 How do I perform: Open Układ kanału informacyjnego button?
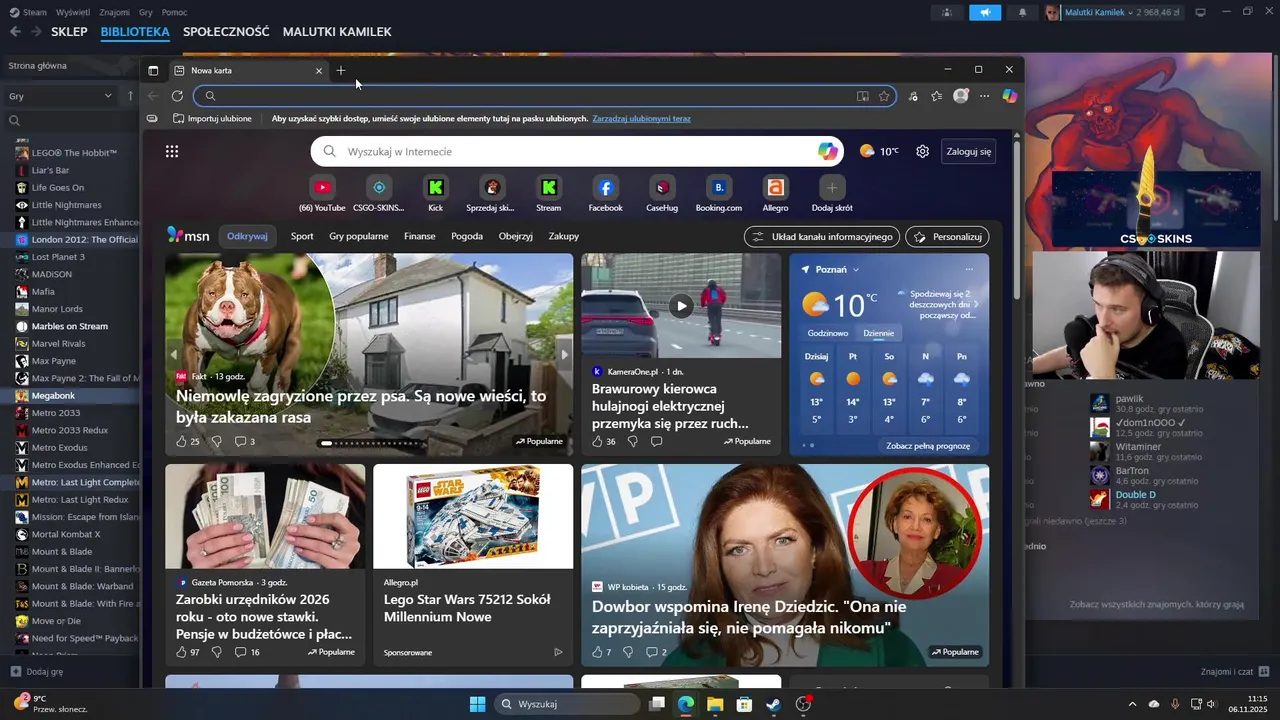tap(821, 237)
